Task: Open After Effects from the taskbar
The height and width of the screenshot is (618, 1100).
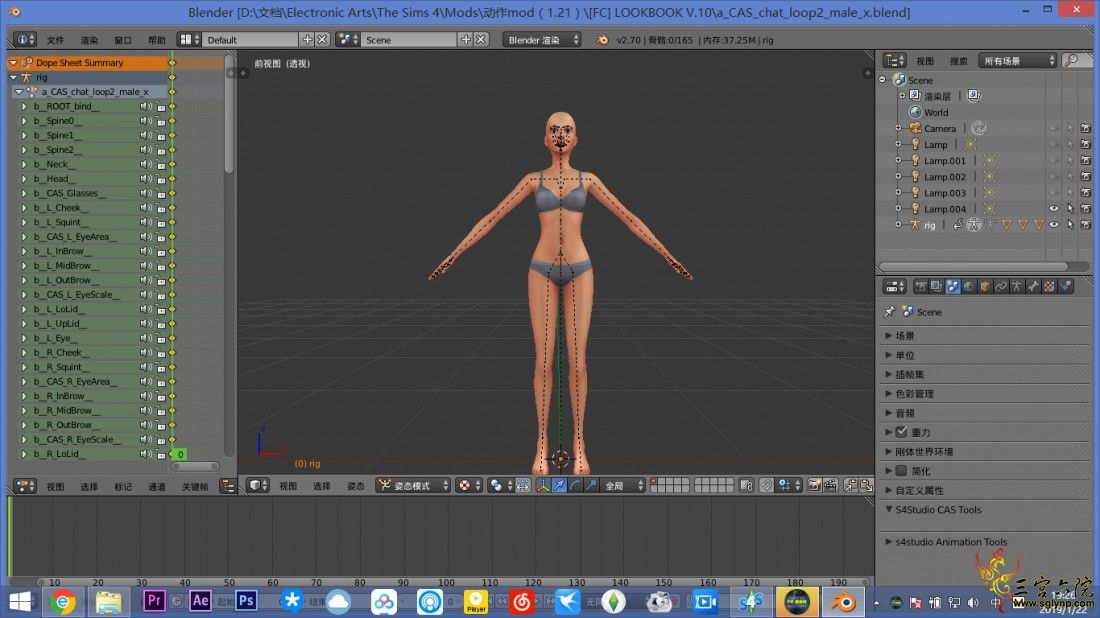Action: [200, 601]
